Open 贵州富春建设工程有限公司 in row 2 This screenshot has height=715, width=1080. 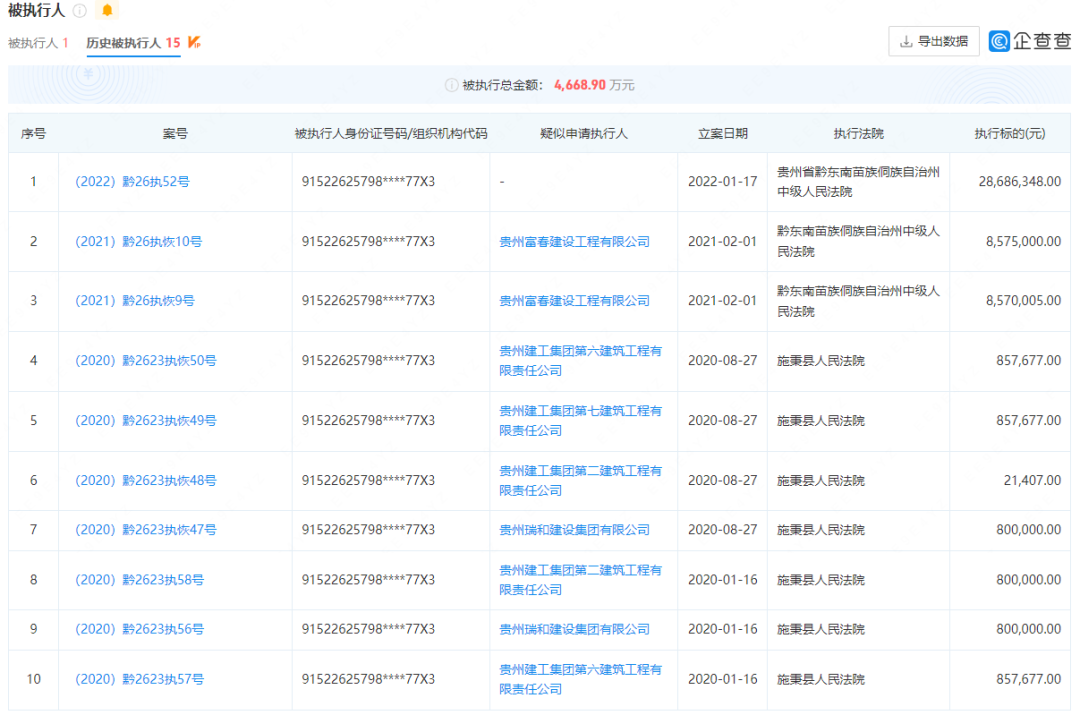[x=574, y=241]
